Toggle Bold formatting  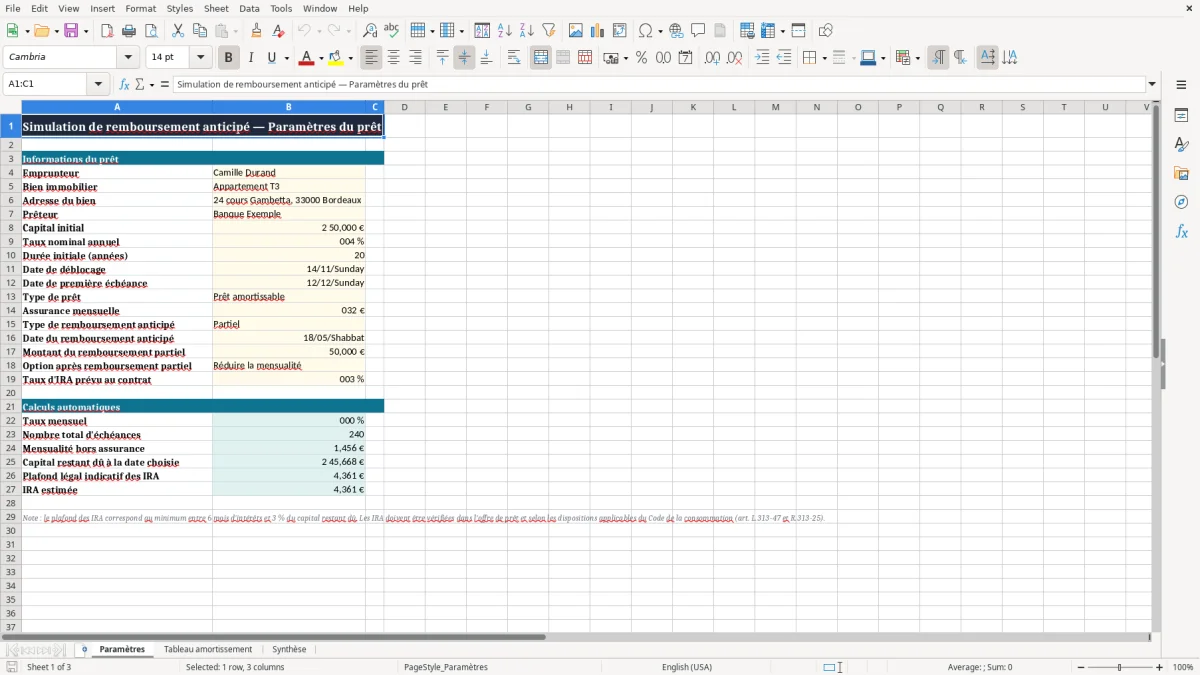229,58
